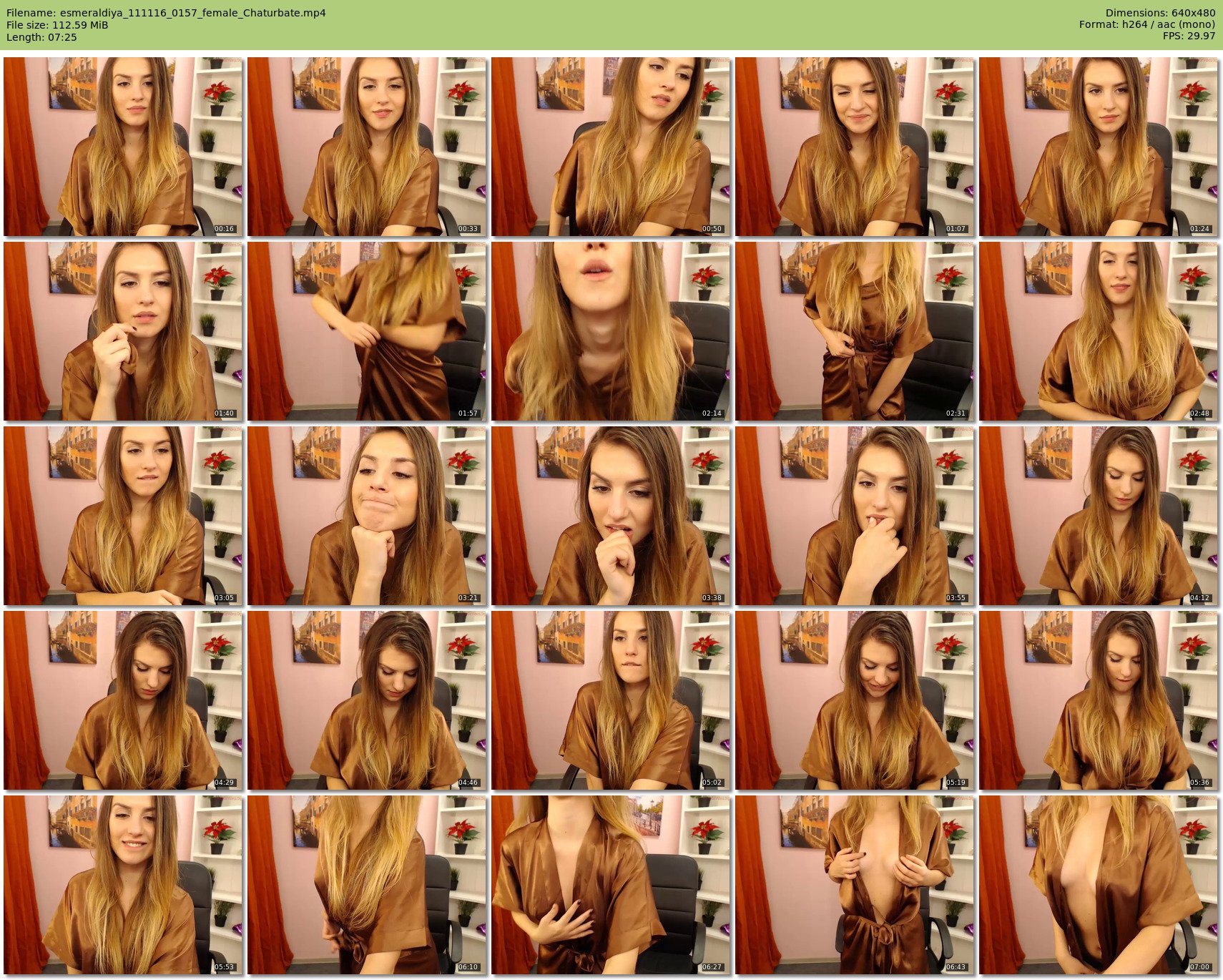The image size is (1223, 980).
Task: Click the thumbnail timestamped 04:12
Action: [1099, 516]
